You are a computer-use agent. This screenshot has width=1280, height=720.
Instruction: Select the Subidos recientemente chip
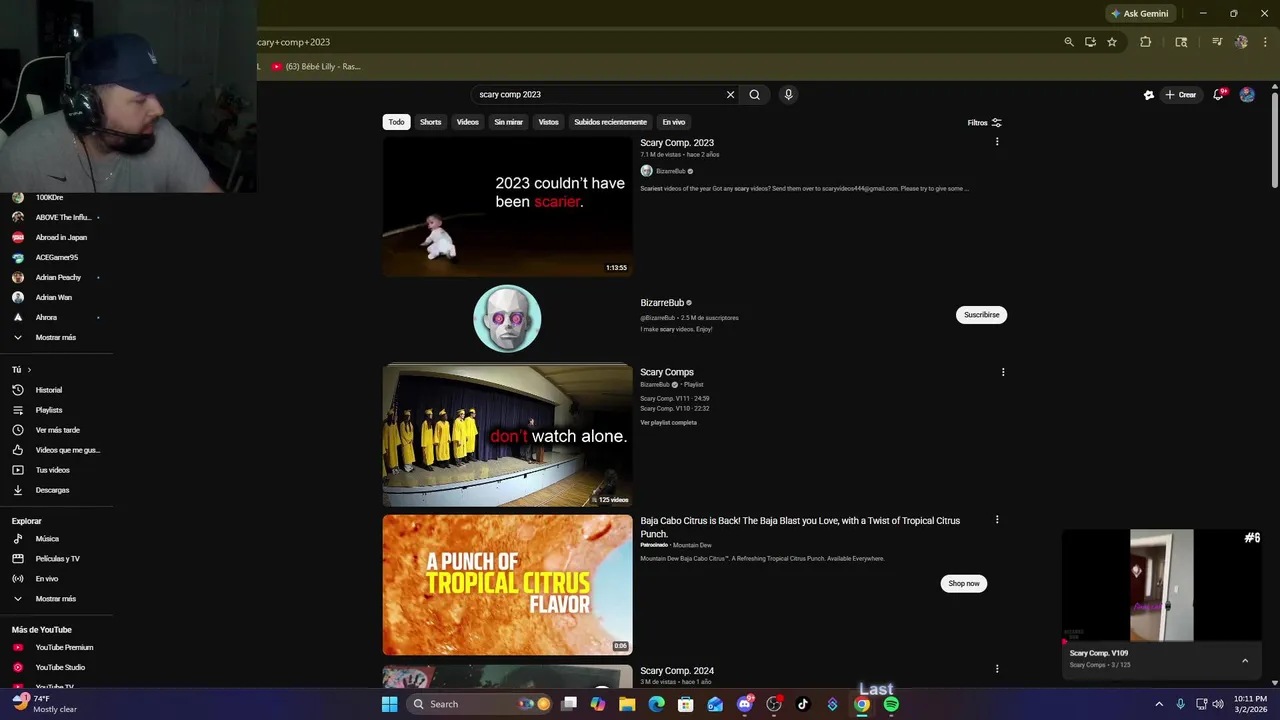[610, 122]
